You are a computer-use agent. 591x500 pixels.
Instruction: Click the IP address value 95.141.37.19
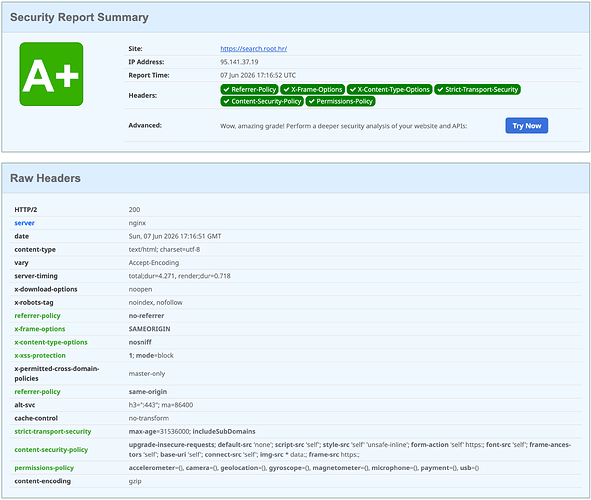coord(239,62)
